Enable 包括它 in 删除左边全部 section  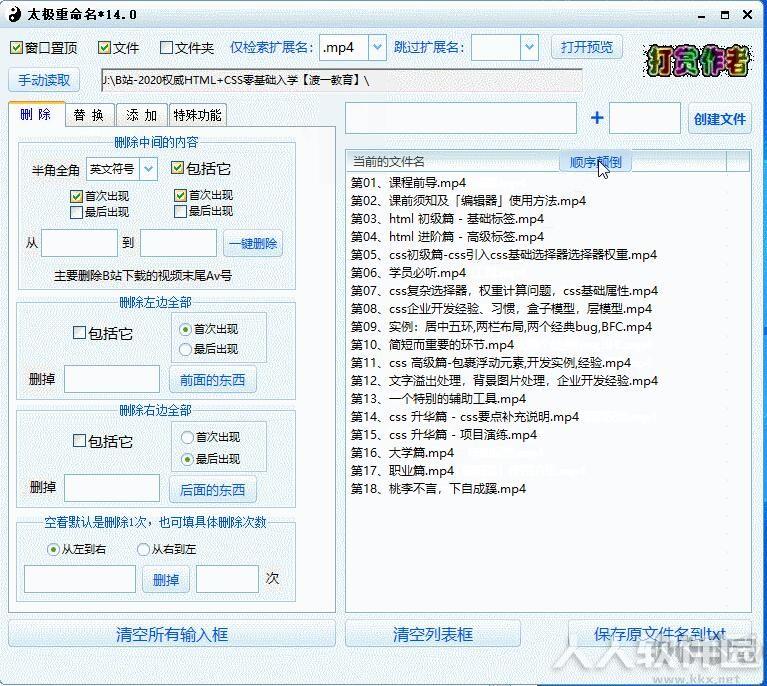coord(79,333)
